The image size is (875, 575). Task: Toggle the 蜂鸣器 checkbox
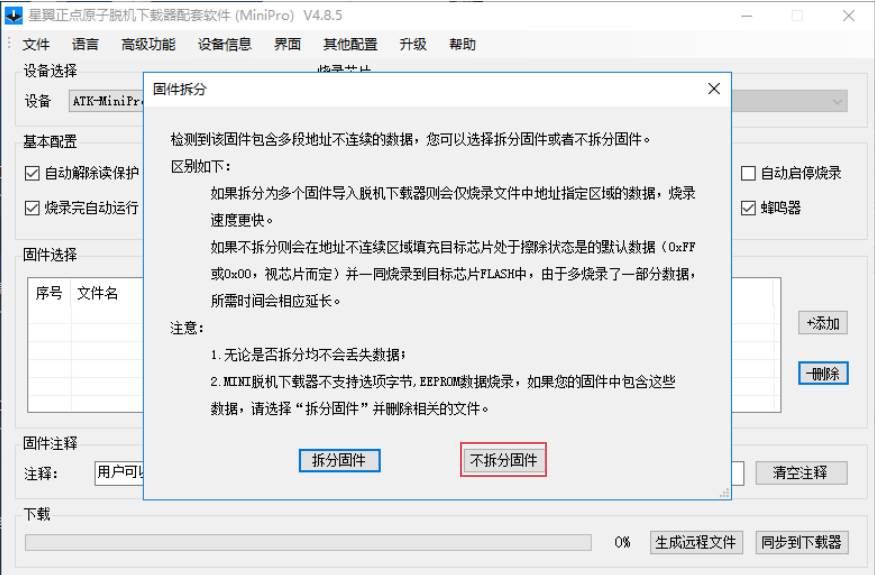click(748, 209)
